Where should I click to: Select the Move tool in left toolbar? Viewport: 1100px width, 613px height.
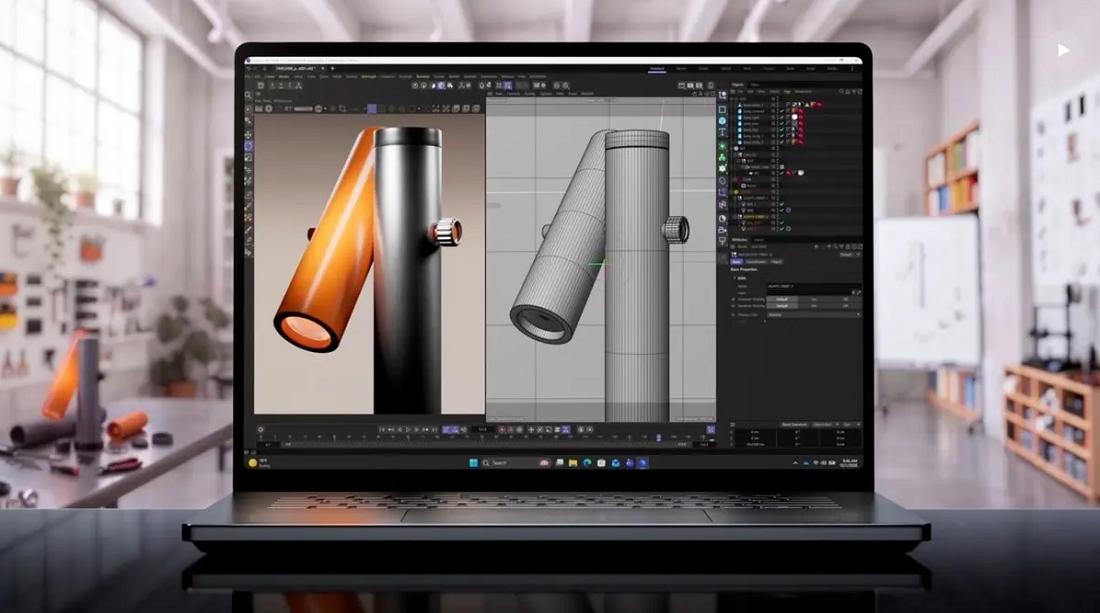pyautogui.click(x=248, y=134)
